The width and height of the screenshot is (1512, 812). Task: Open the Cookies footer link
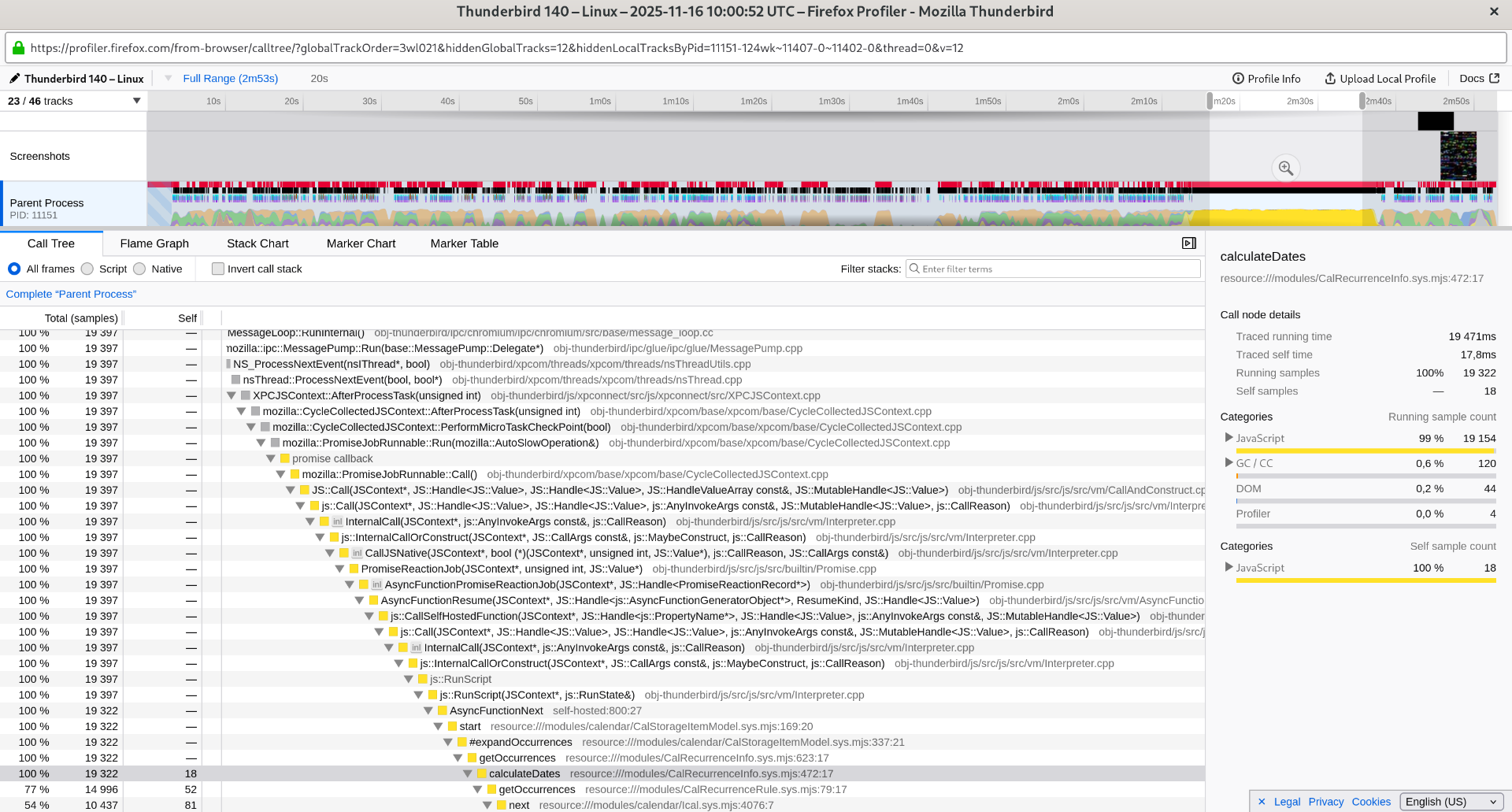click(x=1371, y=802)
